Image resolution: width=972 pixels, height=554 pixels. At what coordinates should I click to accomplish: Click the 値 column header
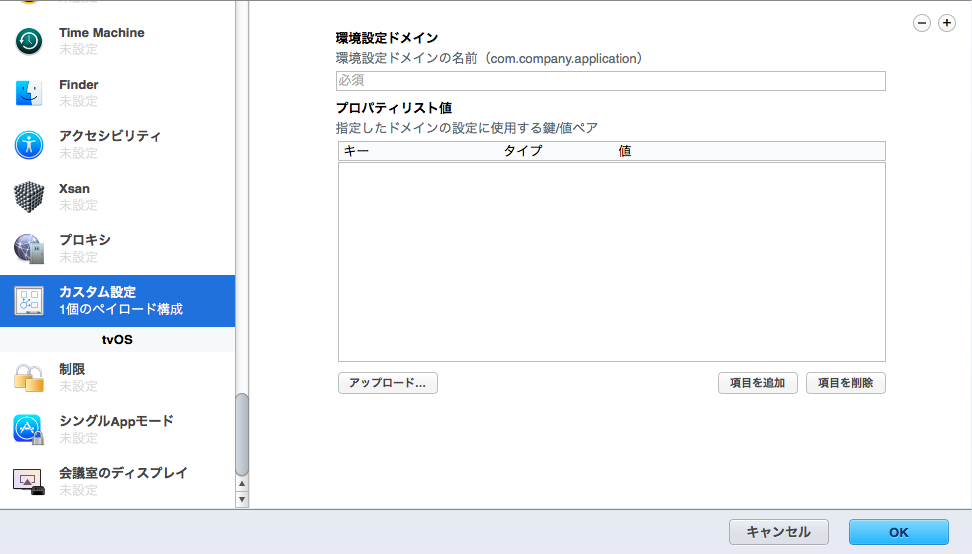(x=625, y=151)
